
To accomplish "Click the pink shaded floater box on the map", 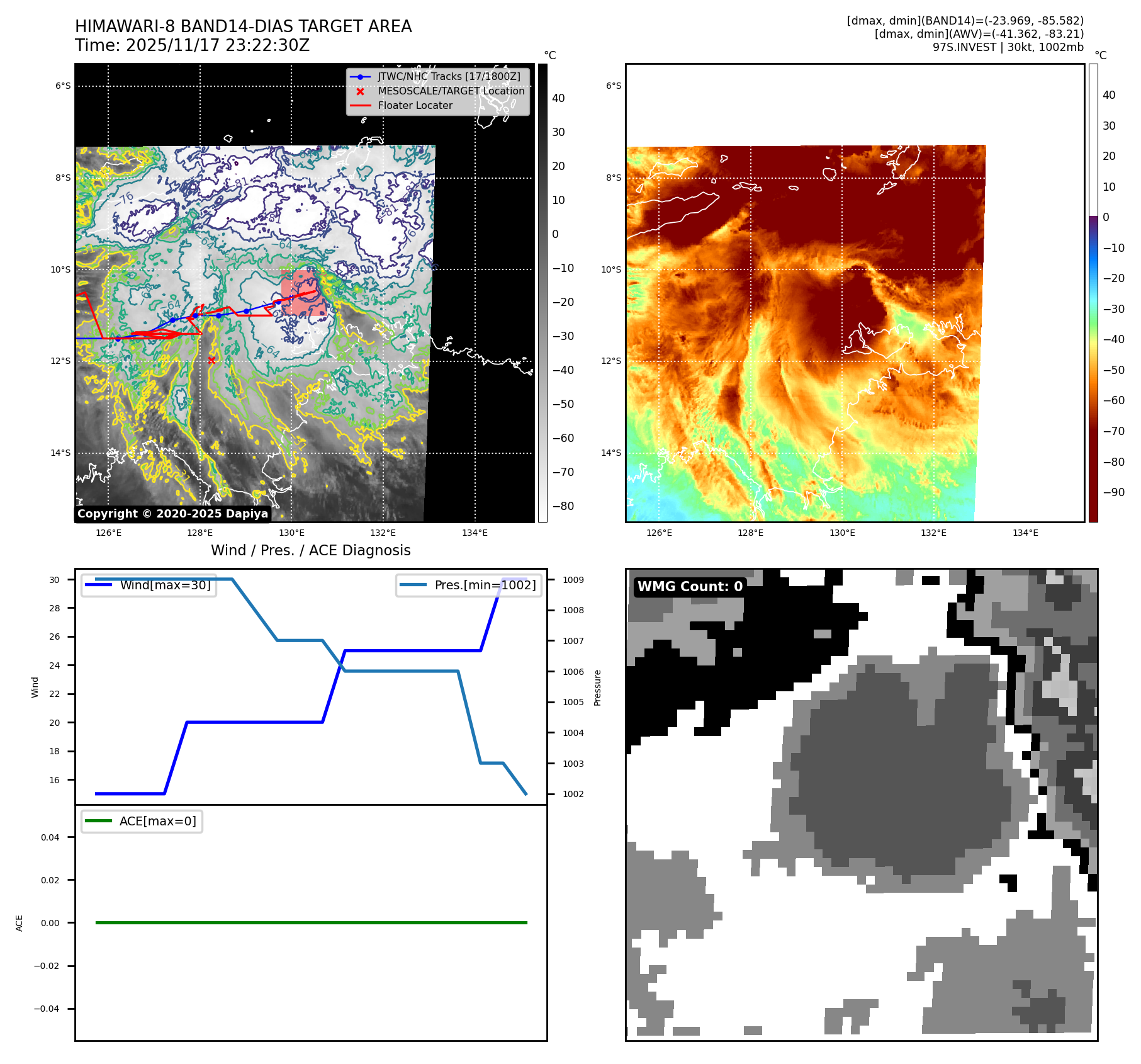I will tap(303, 293).
